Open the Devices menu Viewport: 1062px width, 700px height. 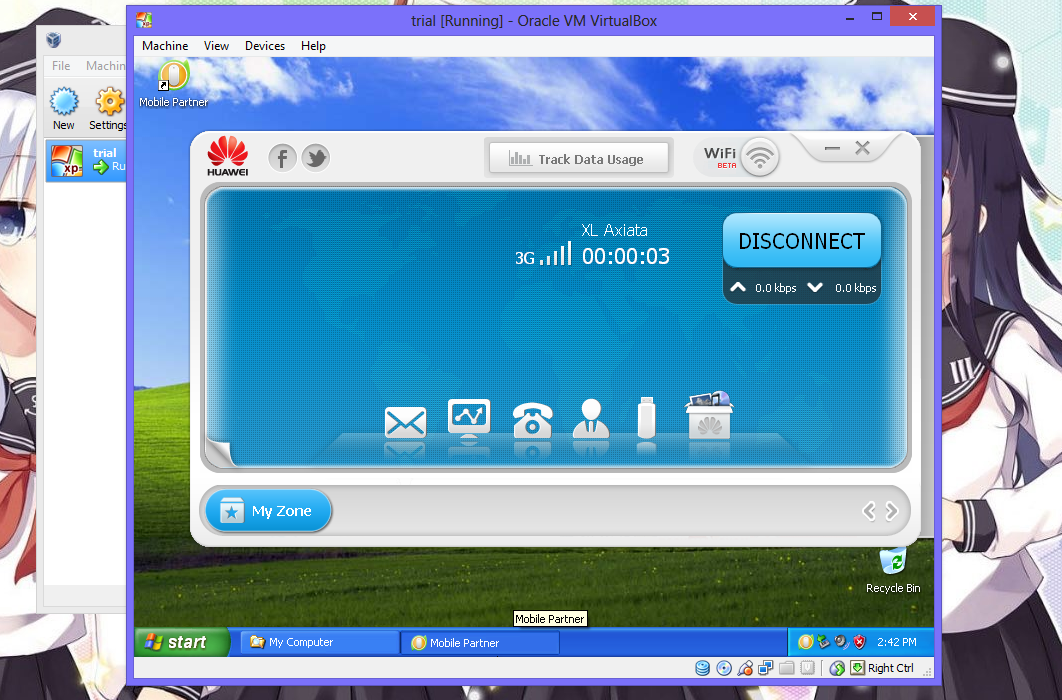coord(265,46)
